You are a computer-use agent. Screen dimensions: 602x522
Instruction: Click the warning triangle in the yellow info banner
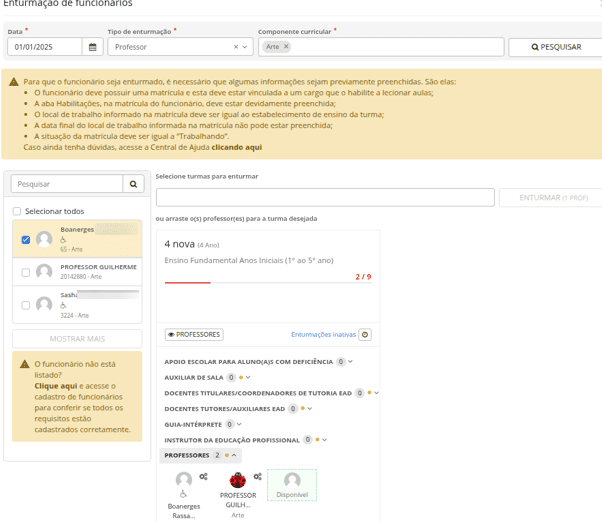pos(14,82)
